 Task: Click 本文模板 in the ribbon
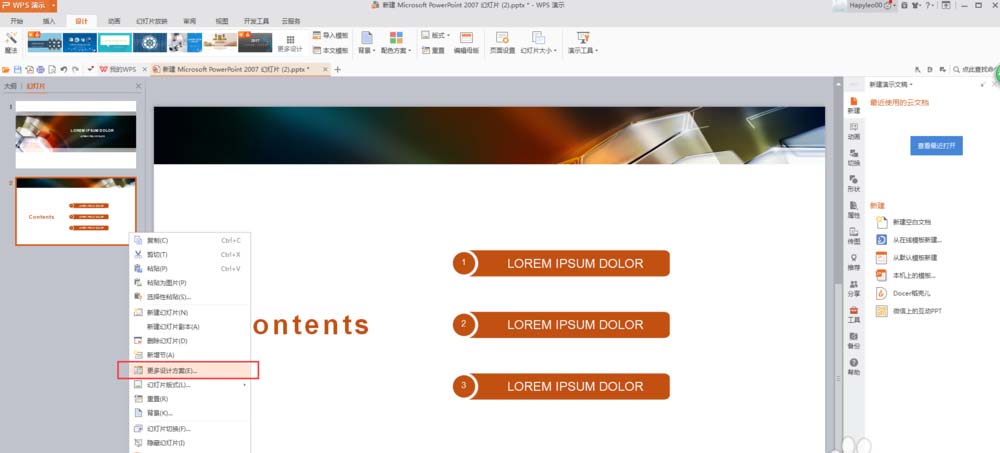[x=330, y=50]
